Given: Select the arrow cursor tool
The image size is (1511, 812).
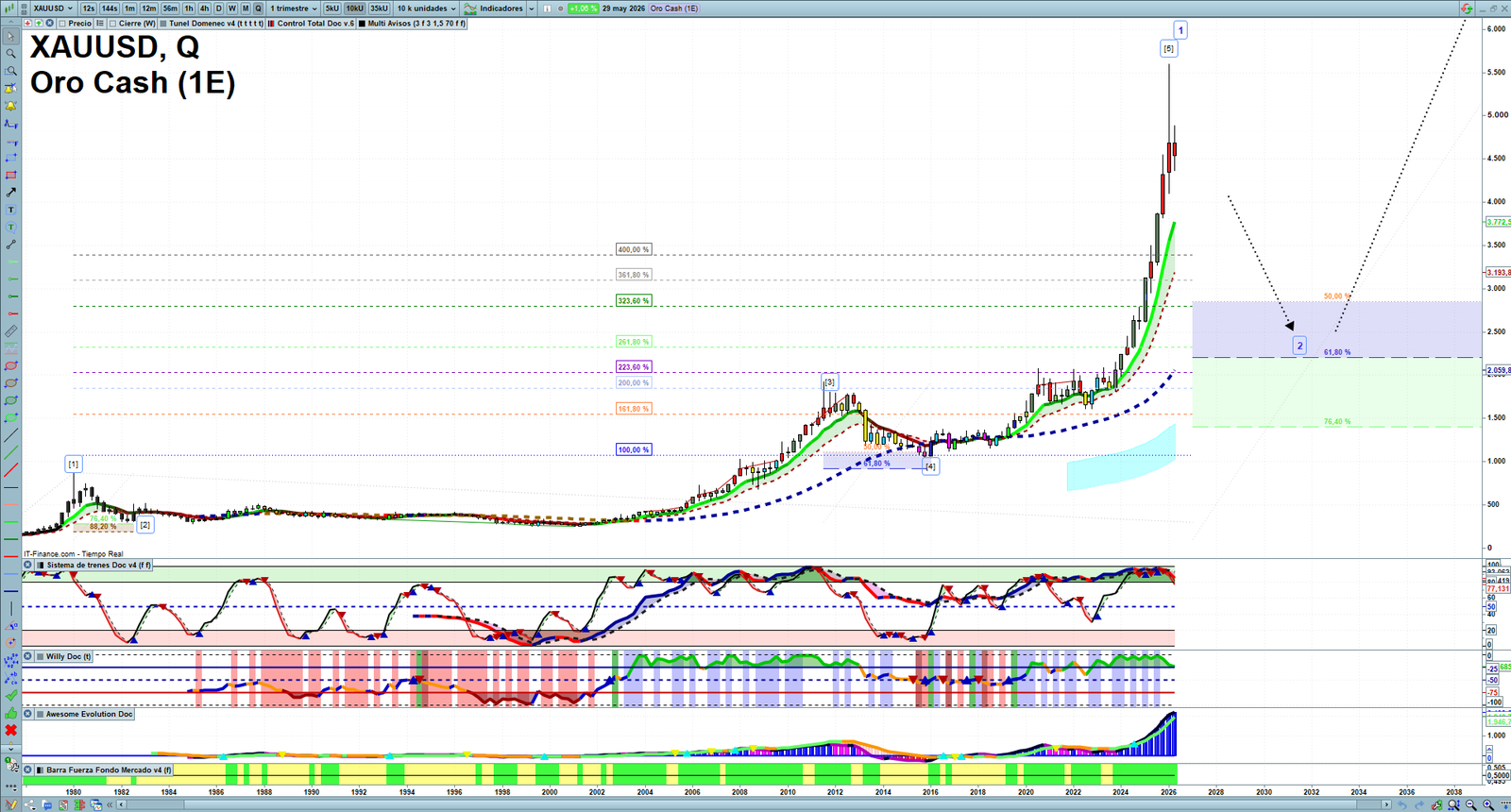Looking at the screenshot, I should (x=11, y=36).
